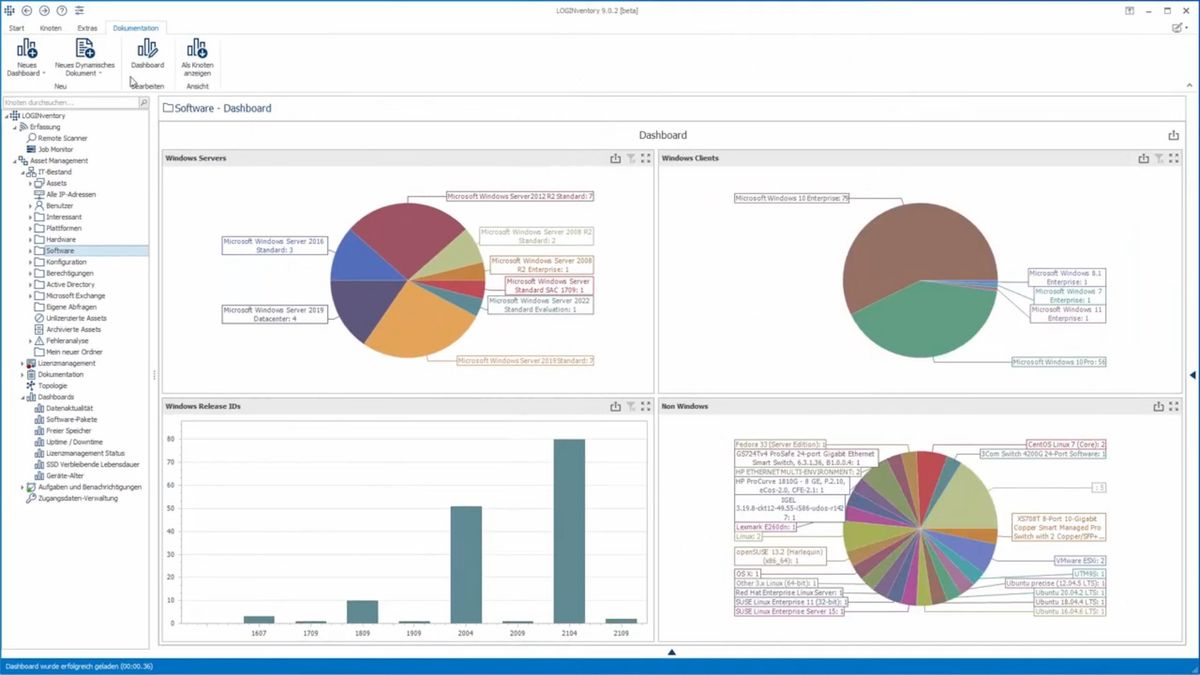Click the edit pencil icon at top right

pyautogui.click(x=1178, y=28)
